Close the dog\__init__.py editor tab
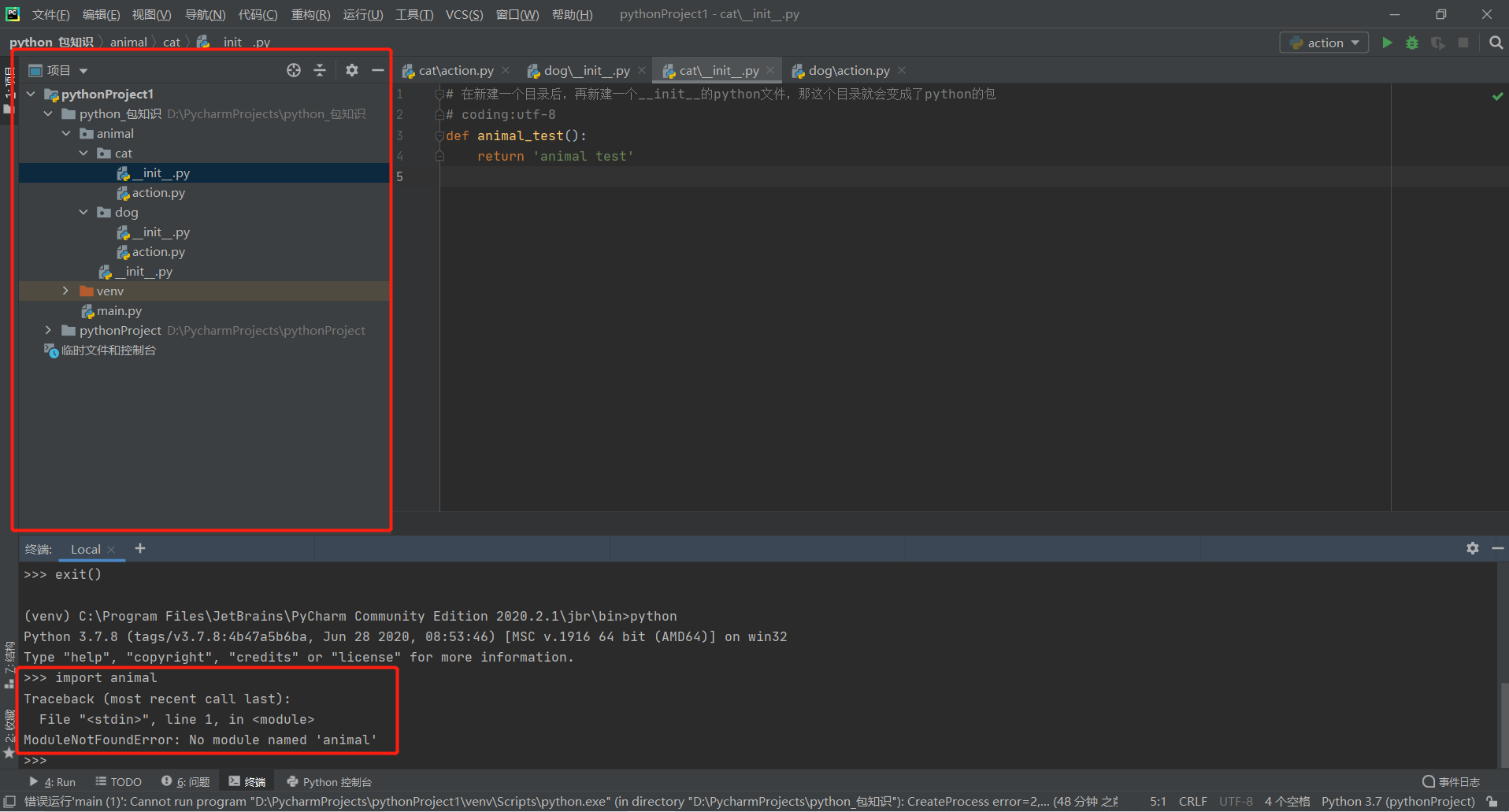This screenshot has width=1509, height=812. [x=642, y=70]
